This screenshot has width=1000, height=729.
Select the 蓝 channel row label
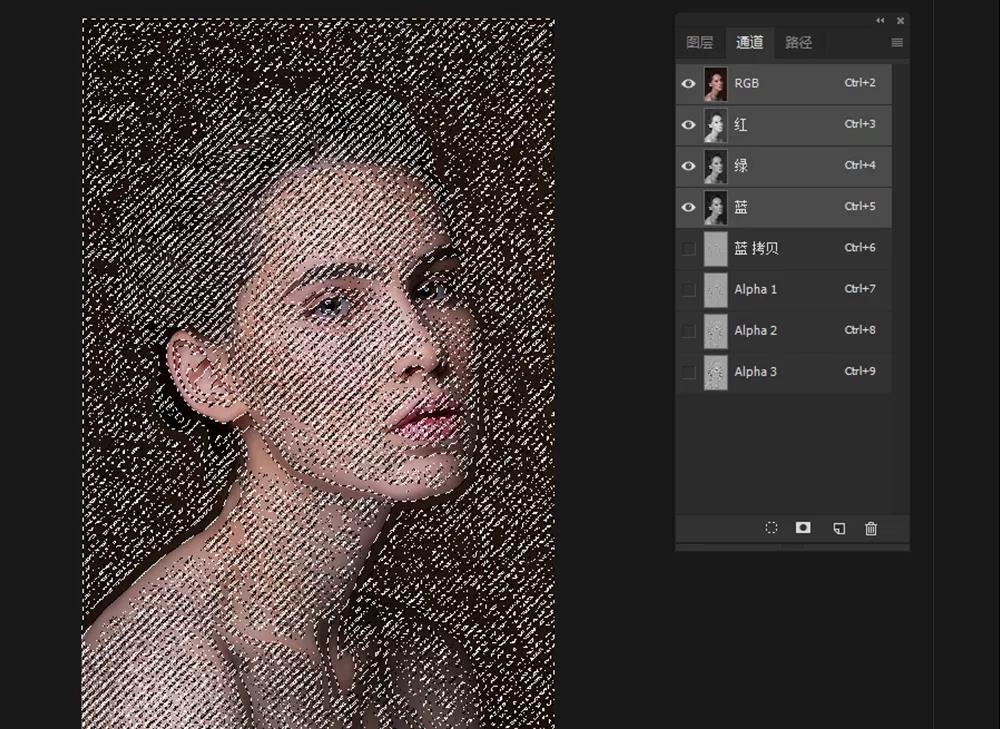coord(740,207)
